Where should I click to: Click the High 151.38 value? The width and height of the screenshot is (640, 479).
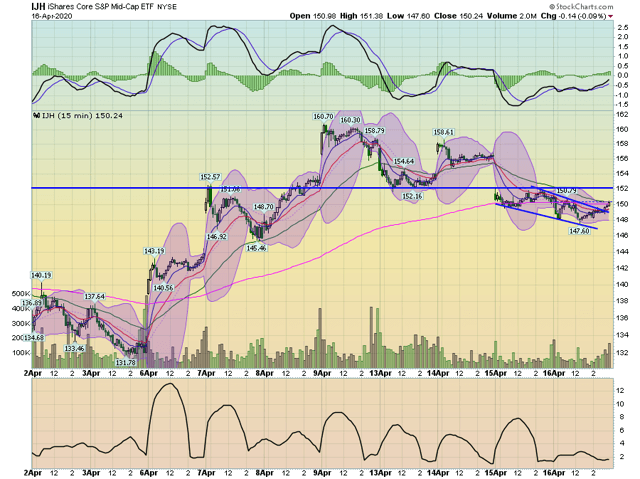pyautogui.click(x=362, y=16)
